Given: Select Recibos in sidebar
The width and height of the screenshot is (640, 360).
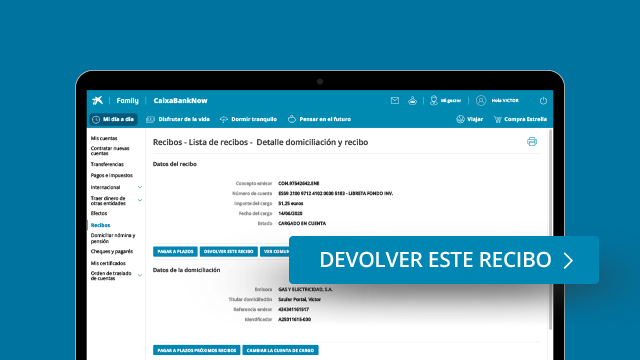Looking at the screenshot, I should (x=100, y=225).
